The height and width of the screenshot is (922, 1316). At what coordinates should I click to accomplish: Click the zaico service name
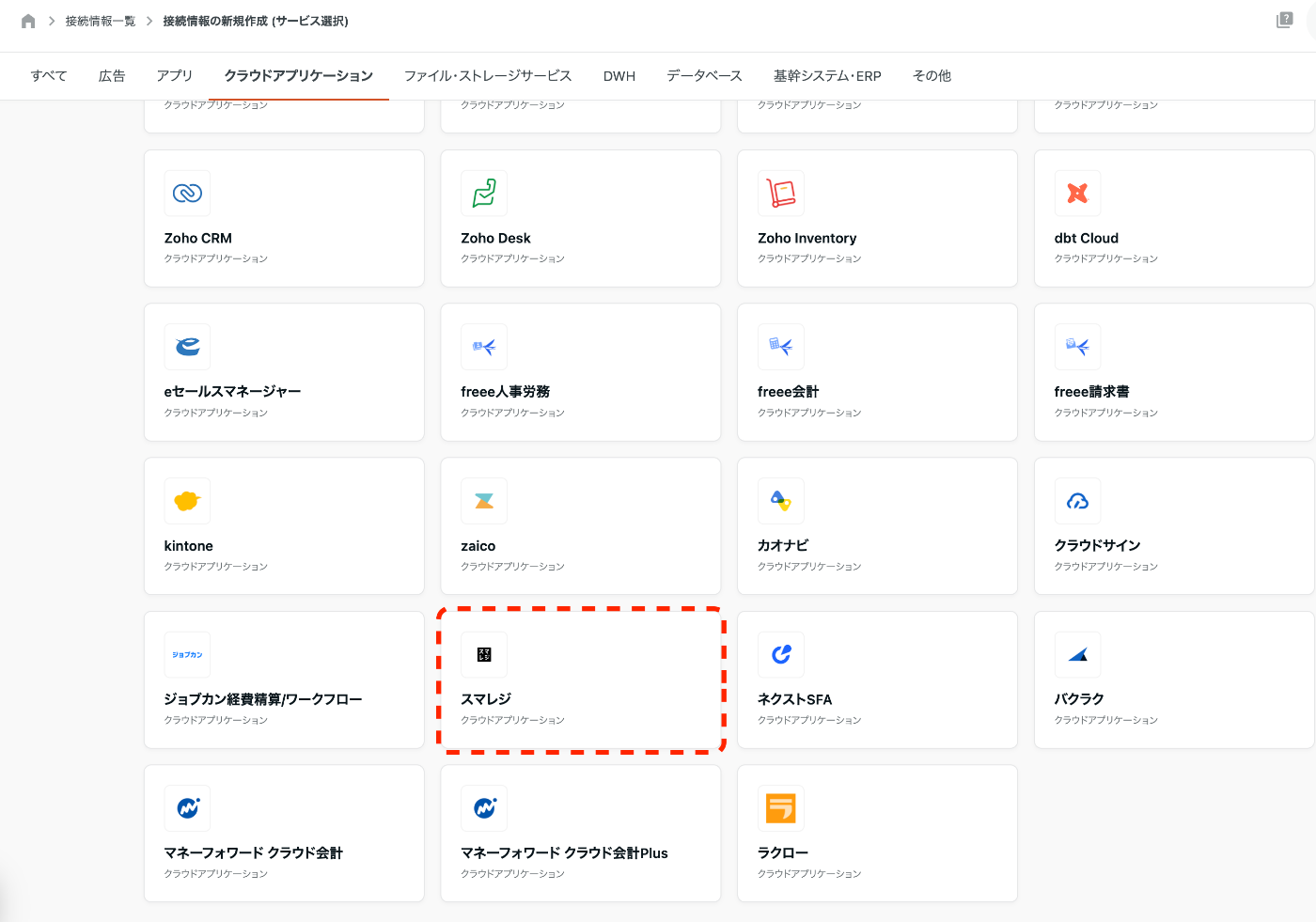[478, 546]
